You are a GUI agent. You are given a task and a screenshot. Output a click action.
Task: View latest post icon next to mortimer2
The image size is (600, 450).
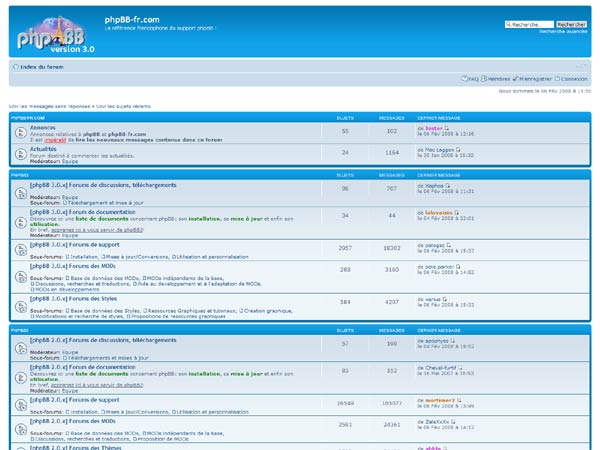(459, 400)
